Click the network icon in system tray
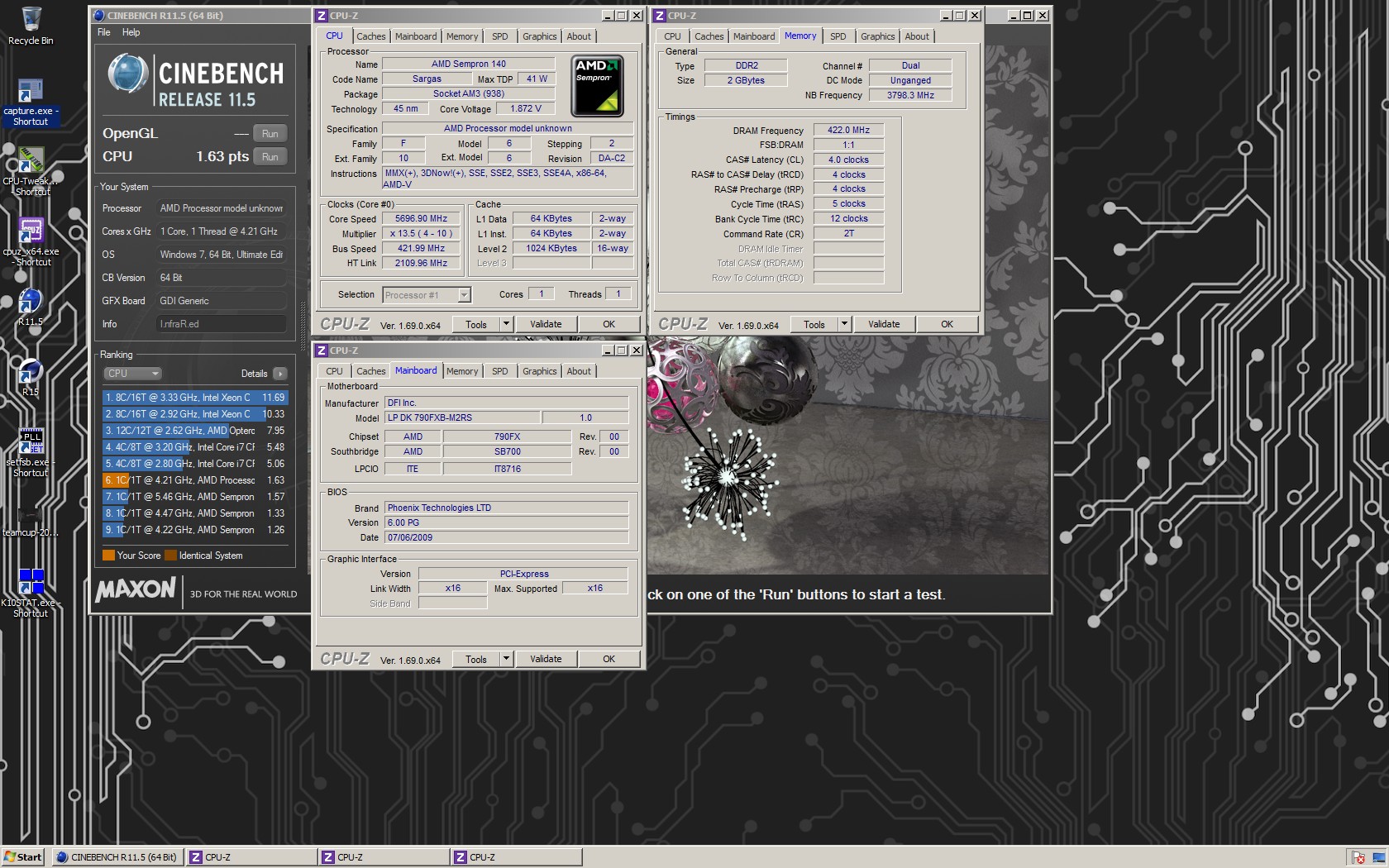The height and width of the screenshot is (868, 1389). (1378, 857)
